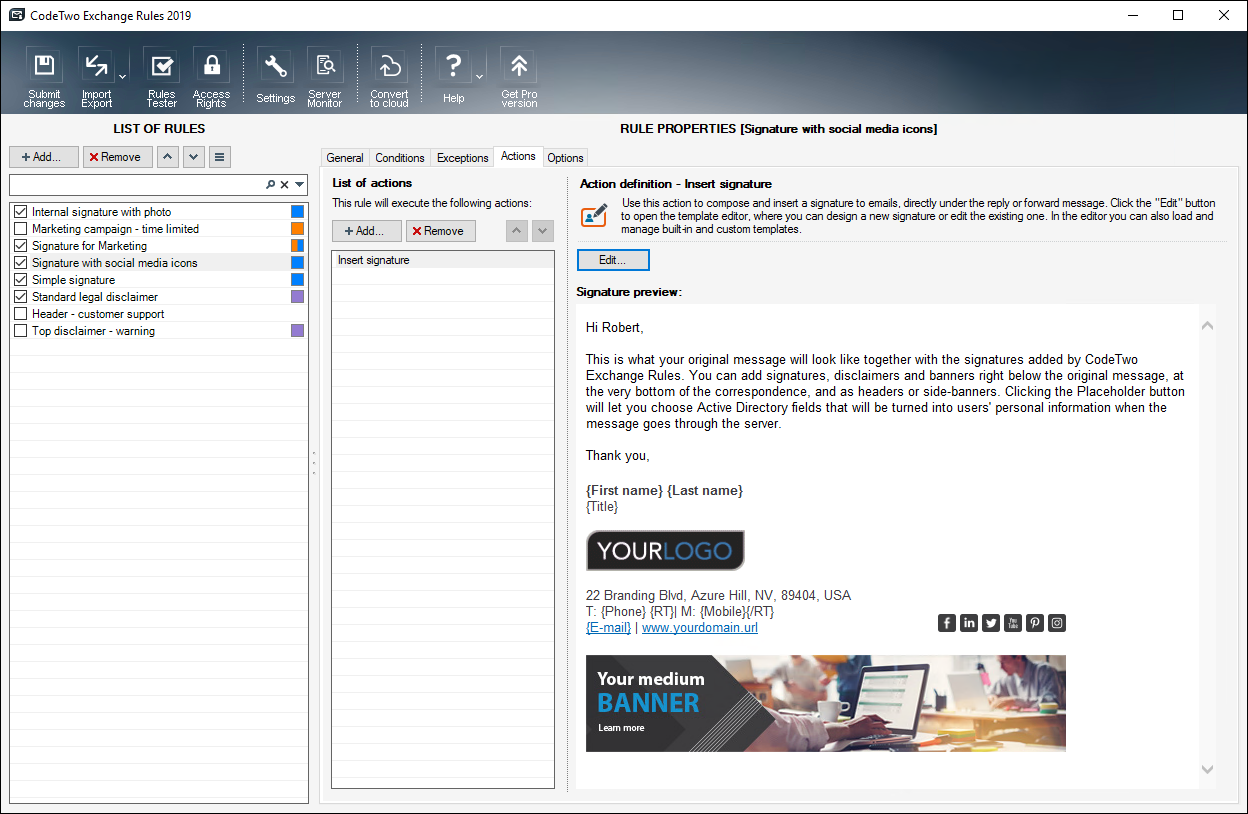
Task: Click the YOURLOGO image in the preview
Action: [x=665, y=551]
